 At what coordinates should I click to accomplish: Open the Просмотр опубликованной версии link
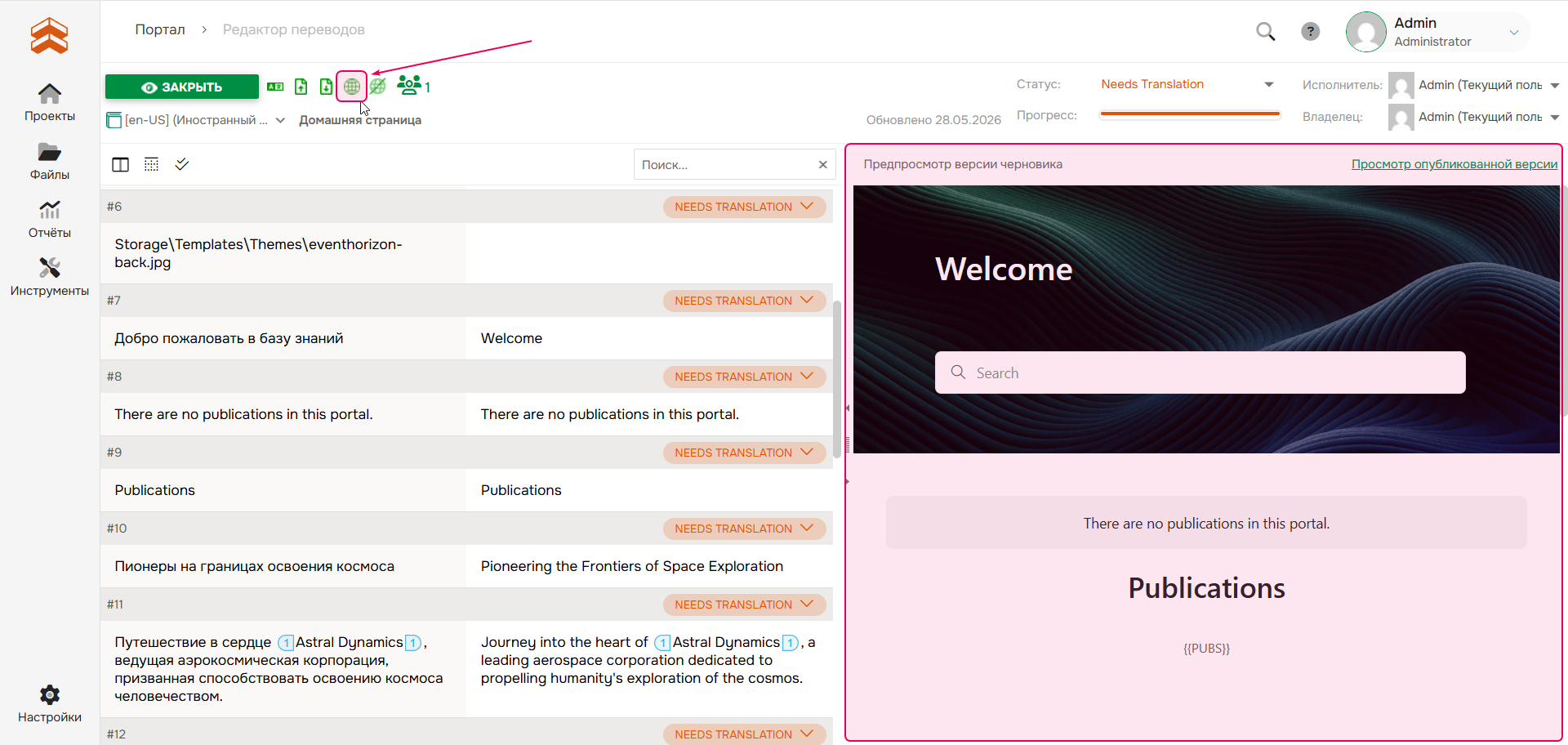(x=1454, y=164)
